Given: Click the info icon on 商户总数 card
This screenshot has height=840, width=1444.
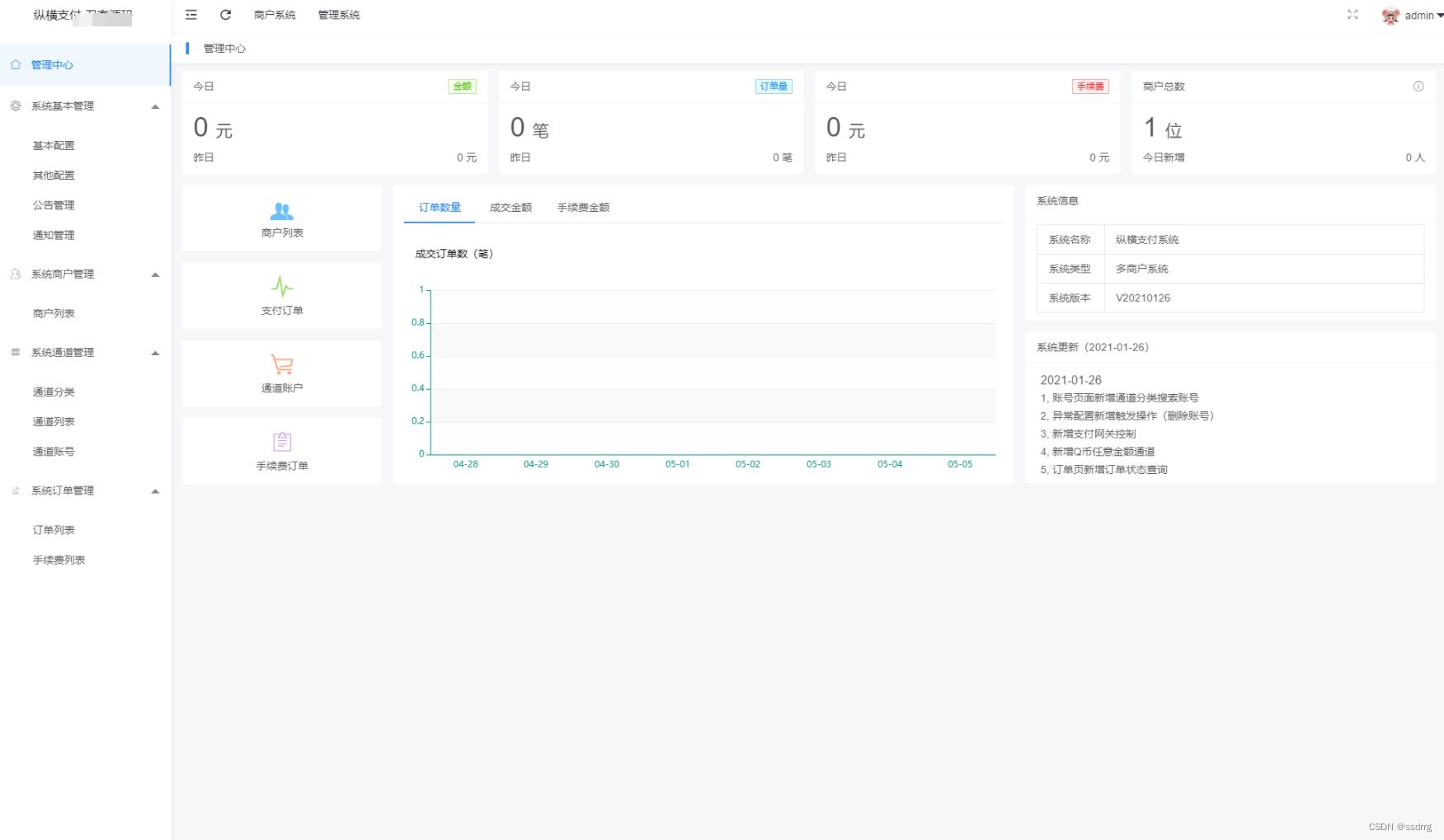Looking at the screenshot, I should [1418, 87].
